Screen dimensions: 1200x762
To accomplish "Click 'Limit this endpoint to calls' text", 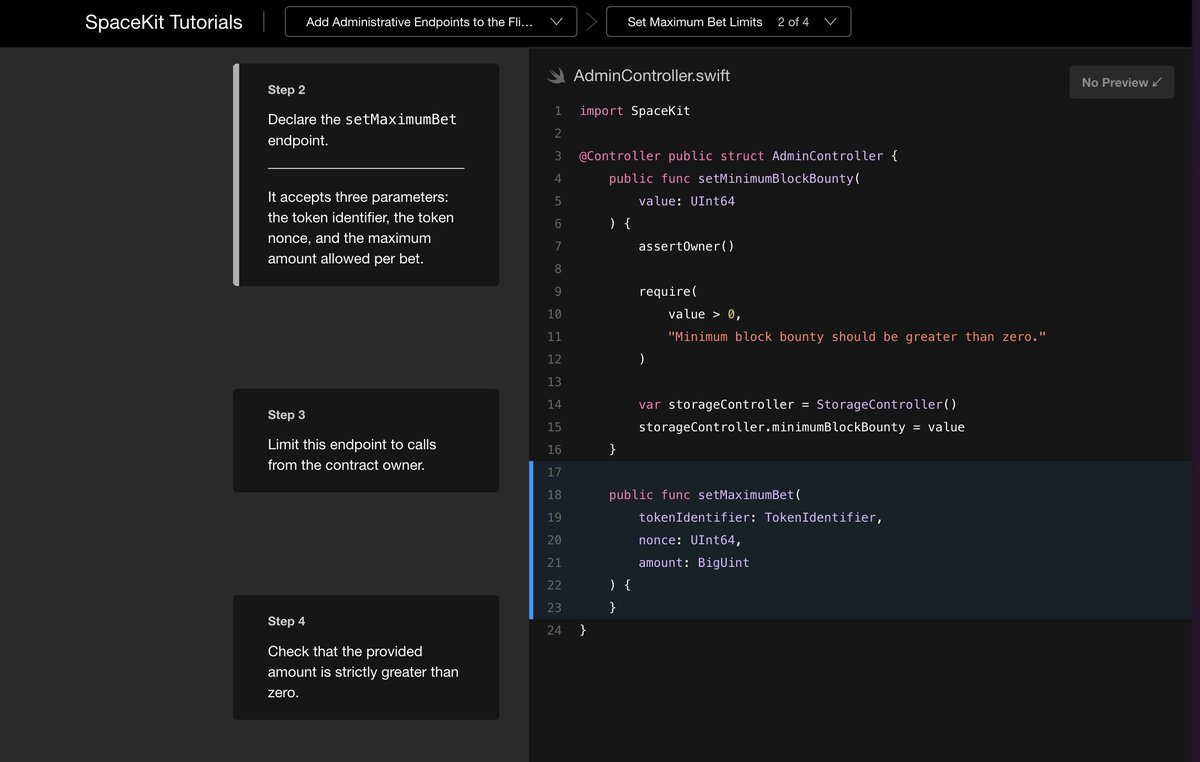I will [352, 454].
